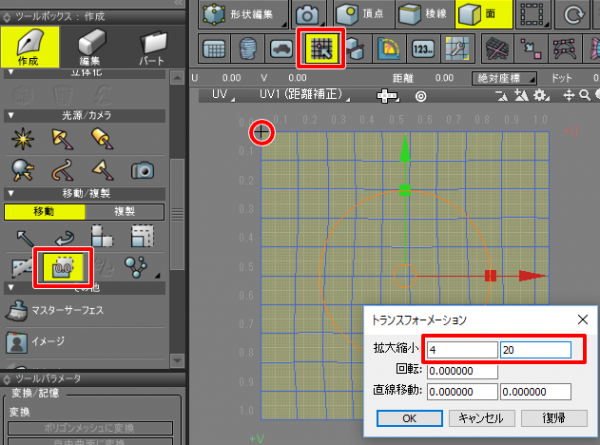The width and height of the screenshot is (600, 445).
Task: Click the second 拡大縮小 field showing 20
Action: [536, 350]
